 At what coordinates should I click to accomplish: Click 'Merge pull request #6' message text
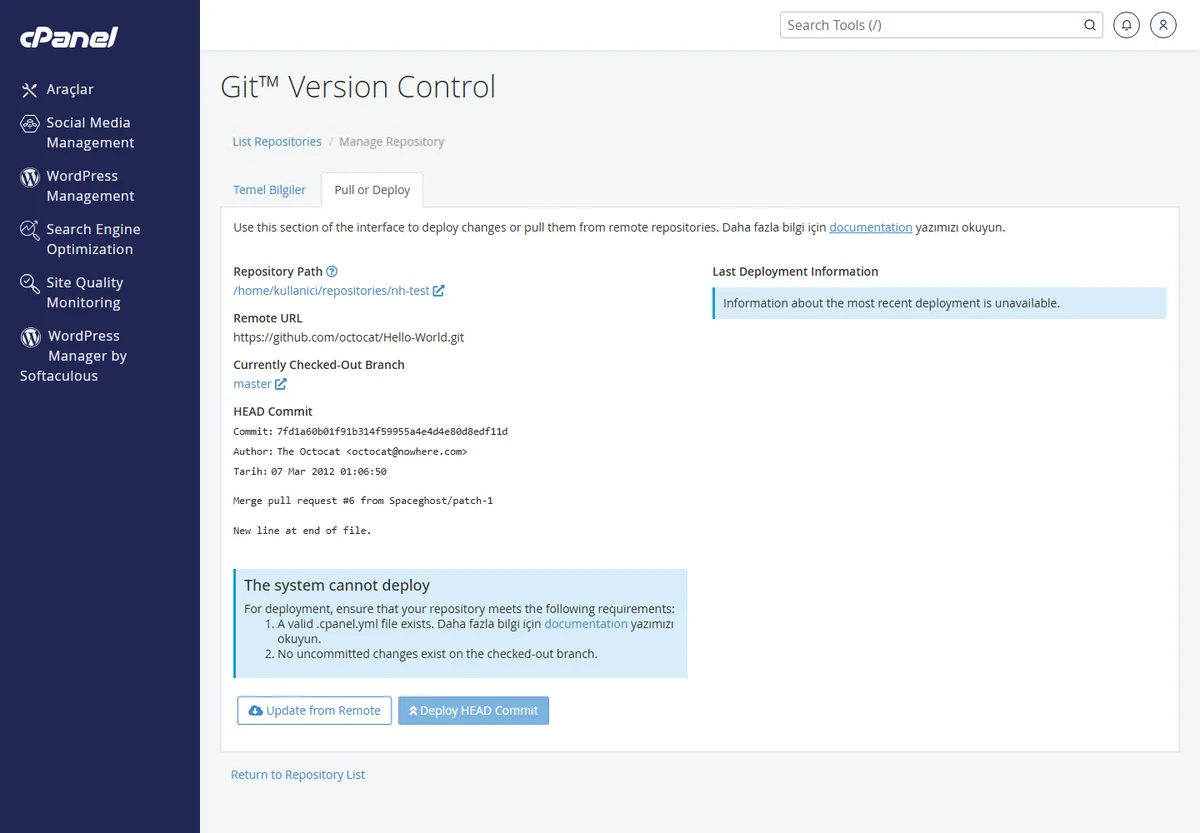click(x=363, y=500)
